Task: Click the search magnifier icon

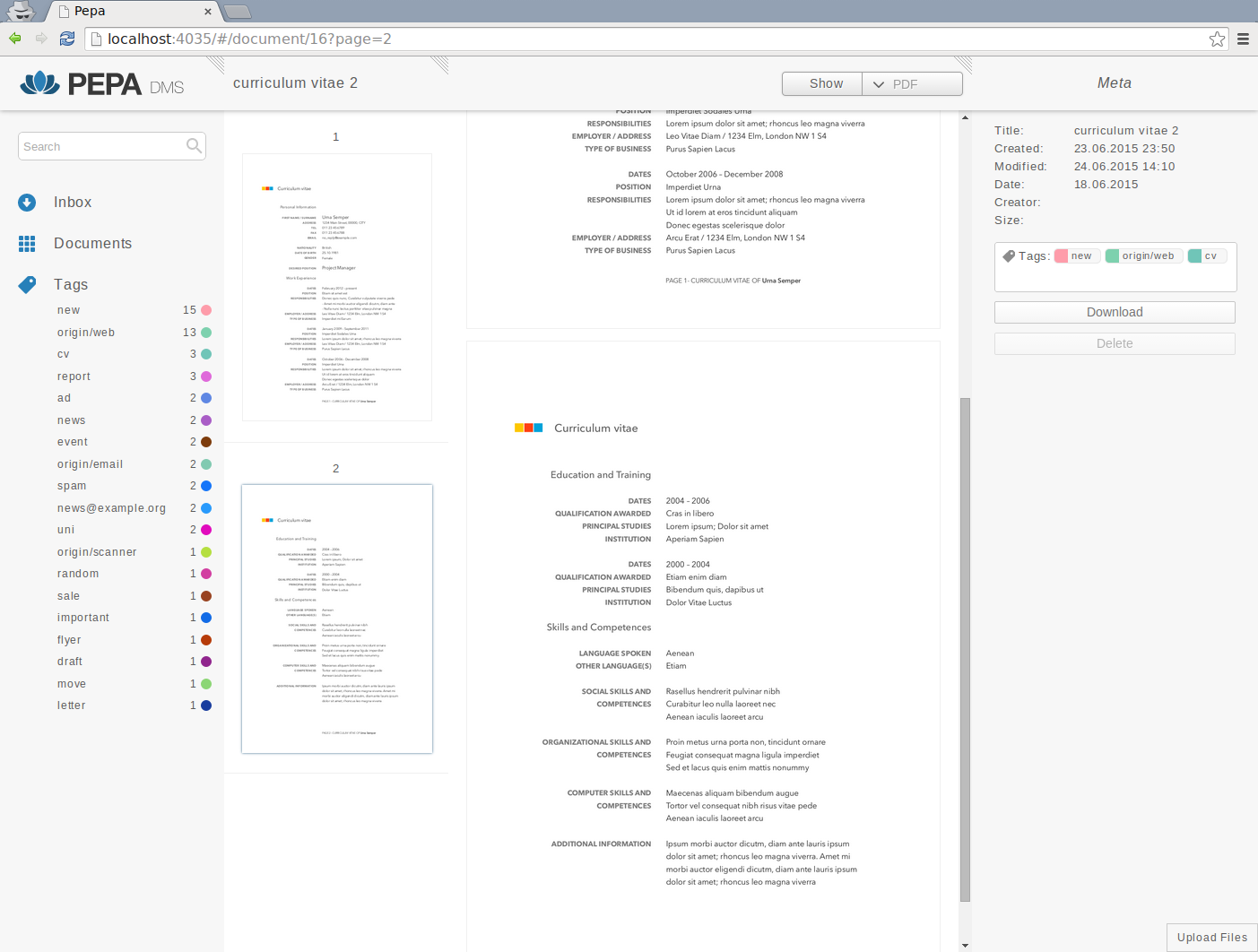Action: (194, 145)
